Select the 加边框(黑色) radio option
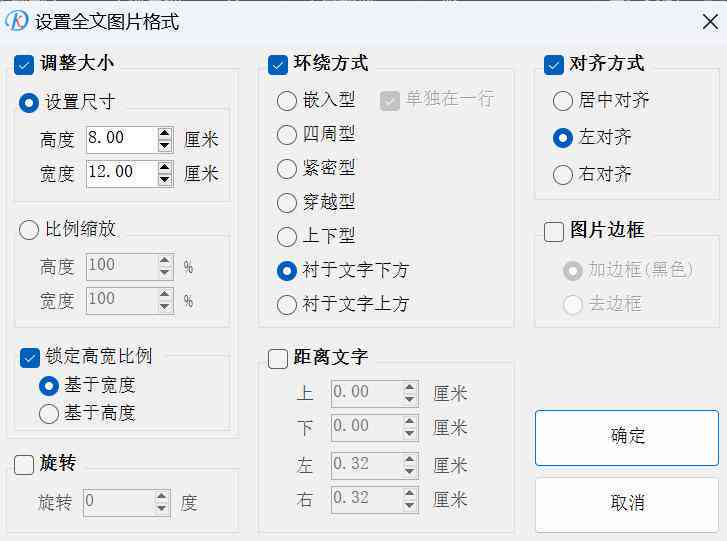727x541 pixels. click(573, 271)
